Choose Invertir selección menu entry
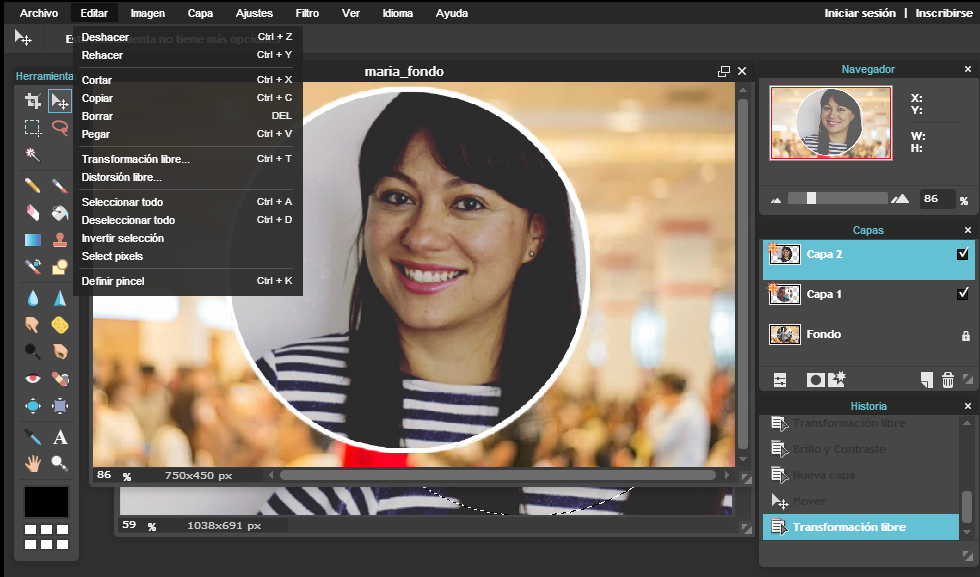Screen dimensions: 980x577 (187, 238)
